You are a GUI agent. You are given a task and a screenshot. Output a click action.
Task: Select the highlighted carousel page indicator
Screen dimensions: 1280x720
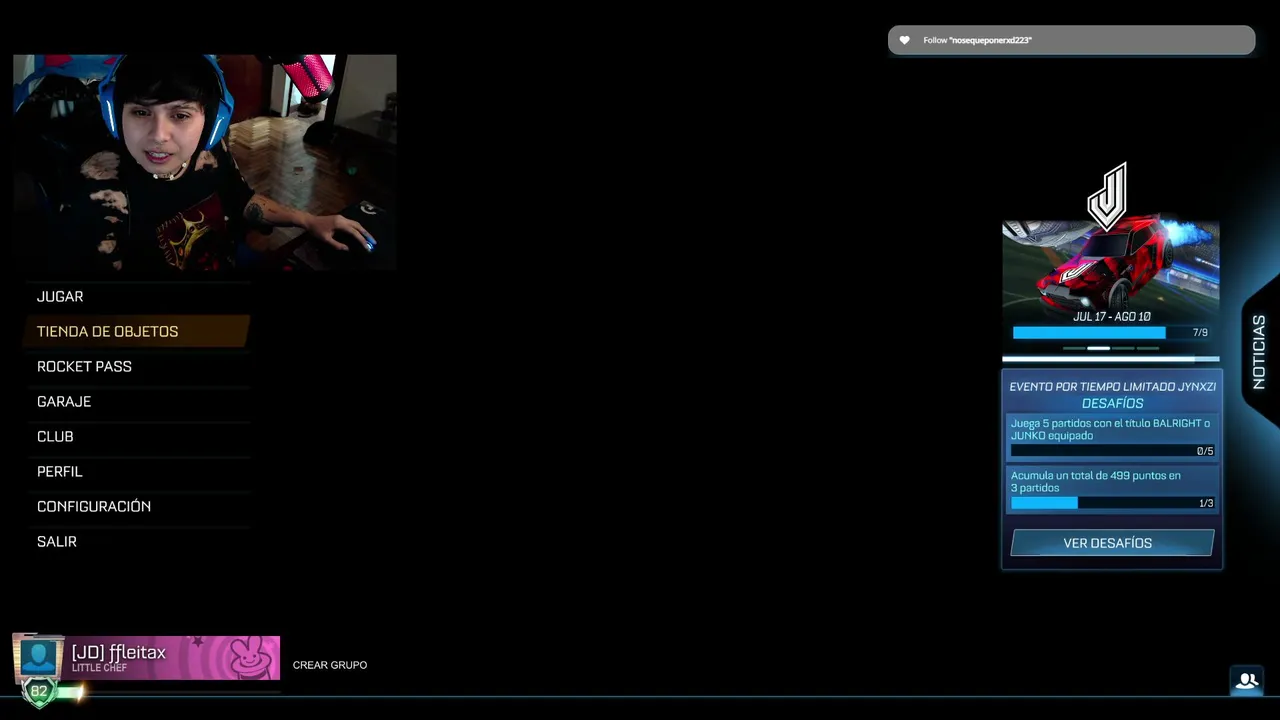point(1098,348)
